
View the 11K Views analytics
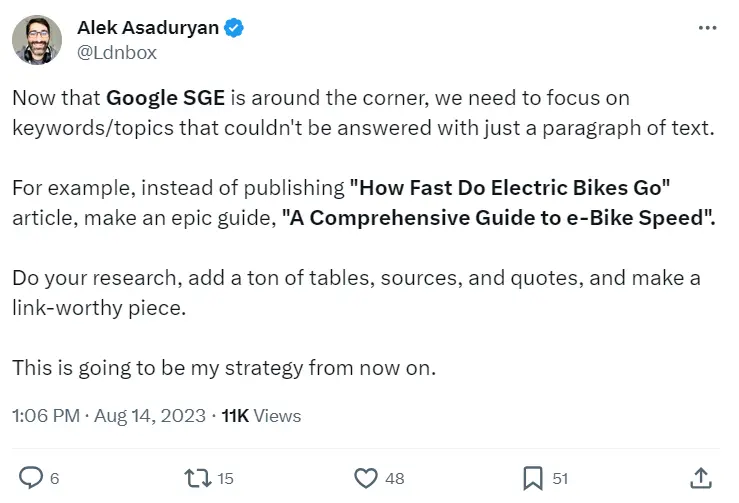tap(260, 415)
